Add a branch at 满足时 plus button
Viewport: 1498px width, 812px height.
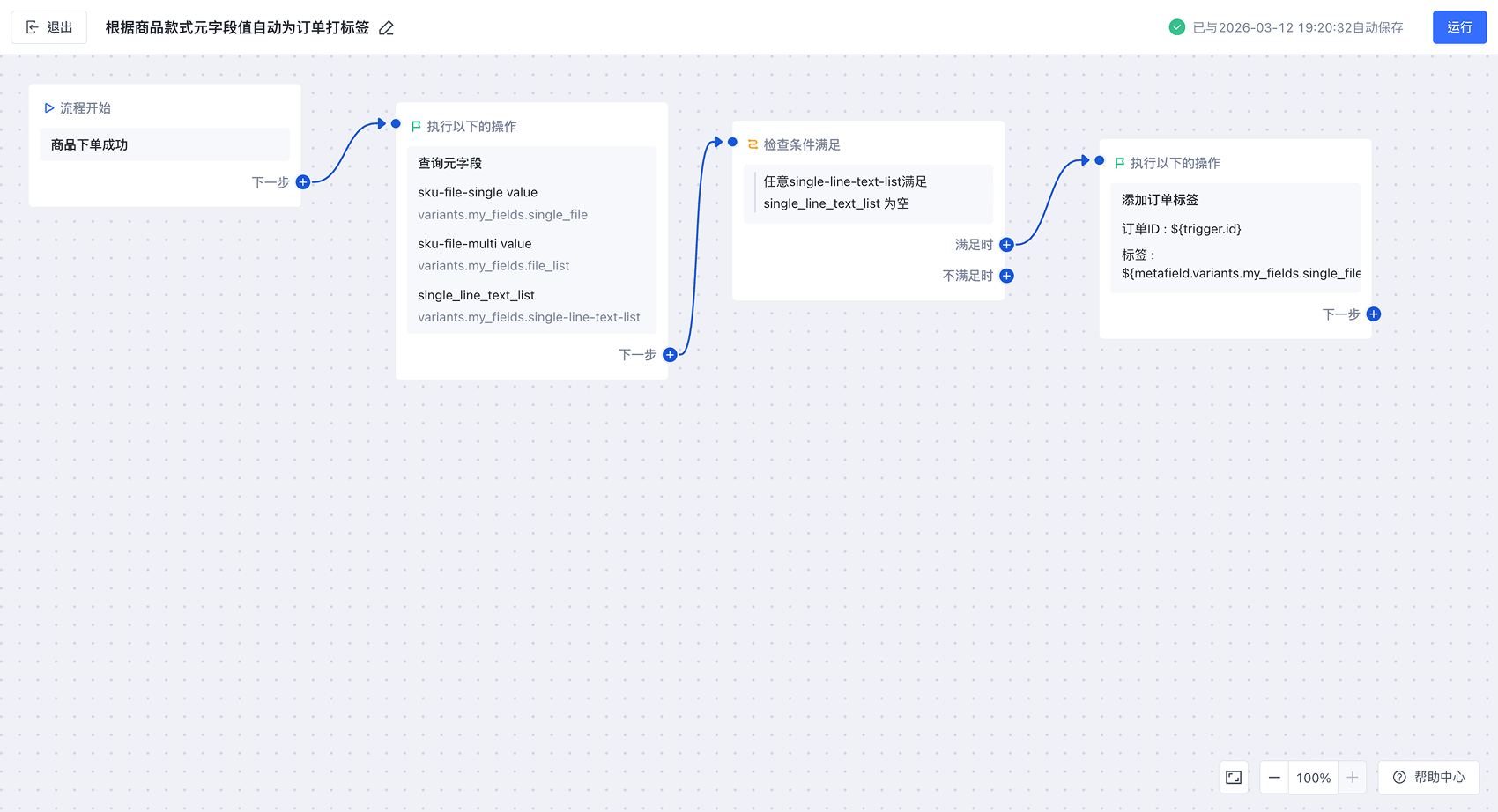click(x=1005, y=245)
